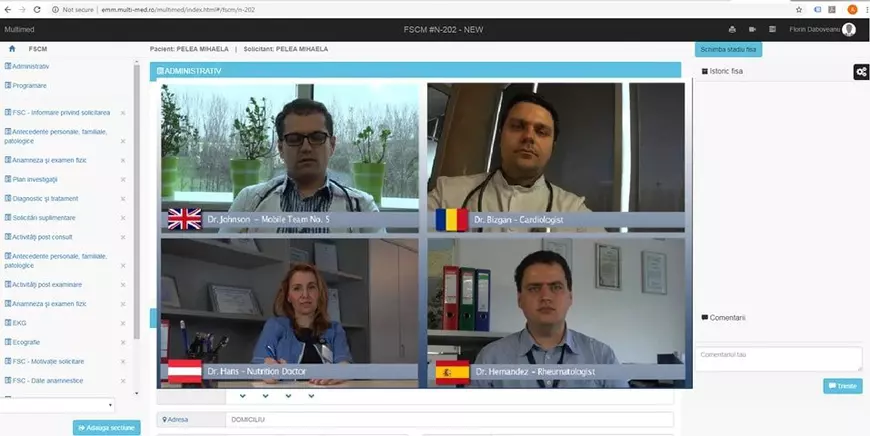Bookmark this page with the star icon
Screen dimensions: 870x436
(799, 9)
